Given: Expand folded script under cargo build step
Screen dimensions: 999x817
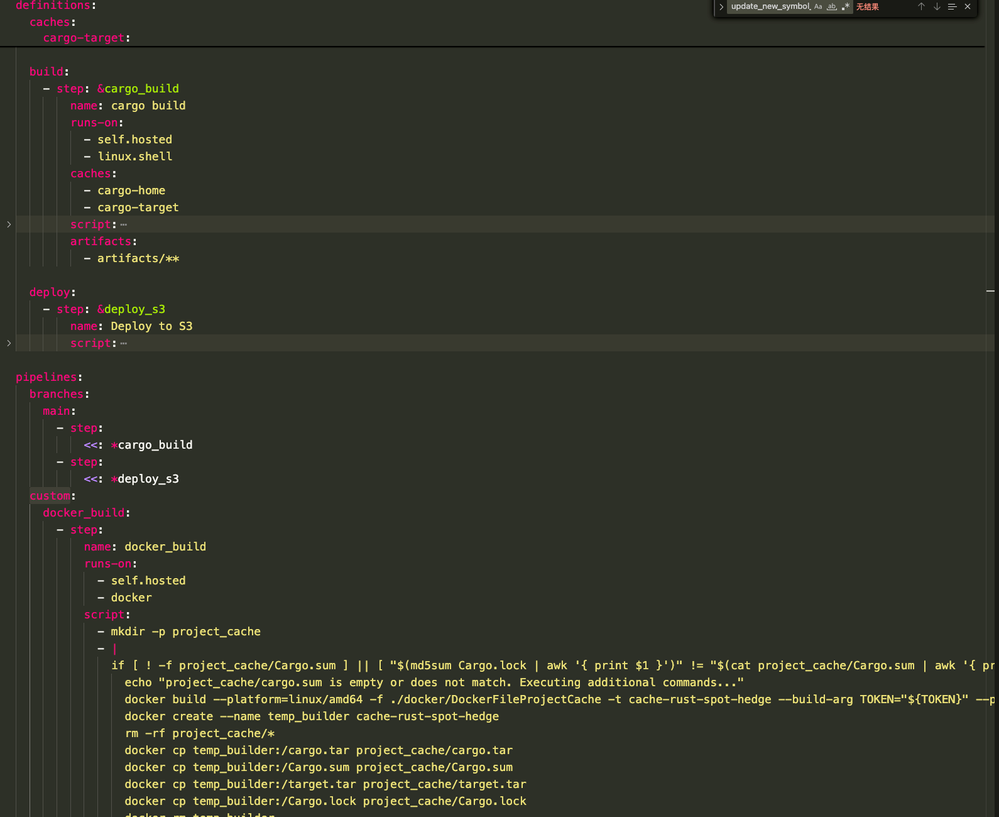Looking at the screenshot, I should pos(9,224).
